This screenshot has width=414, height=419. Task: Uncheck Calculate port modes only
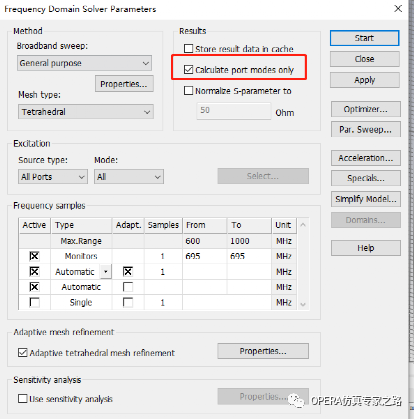click(188, 70)
